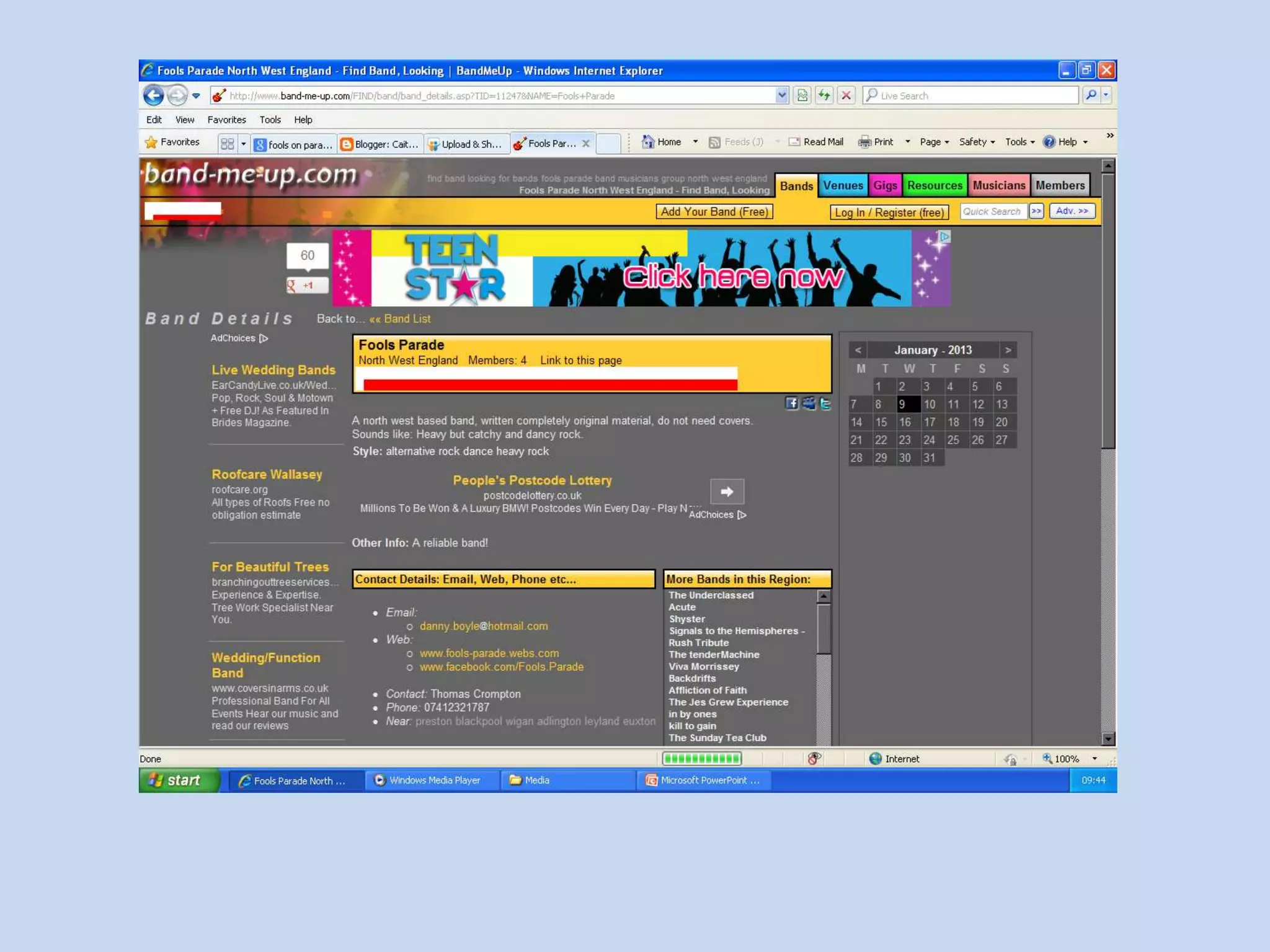Open Windows Media Player taskbar item
The image size is (1270, 952).
(433, 780)
